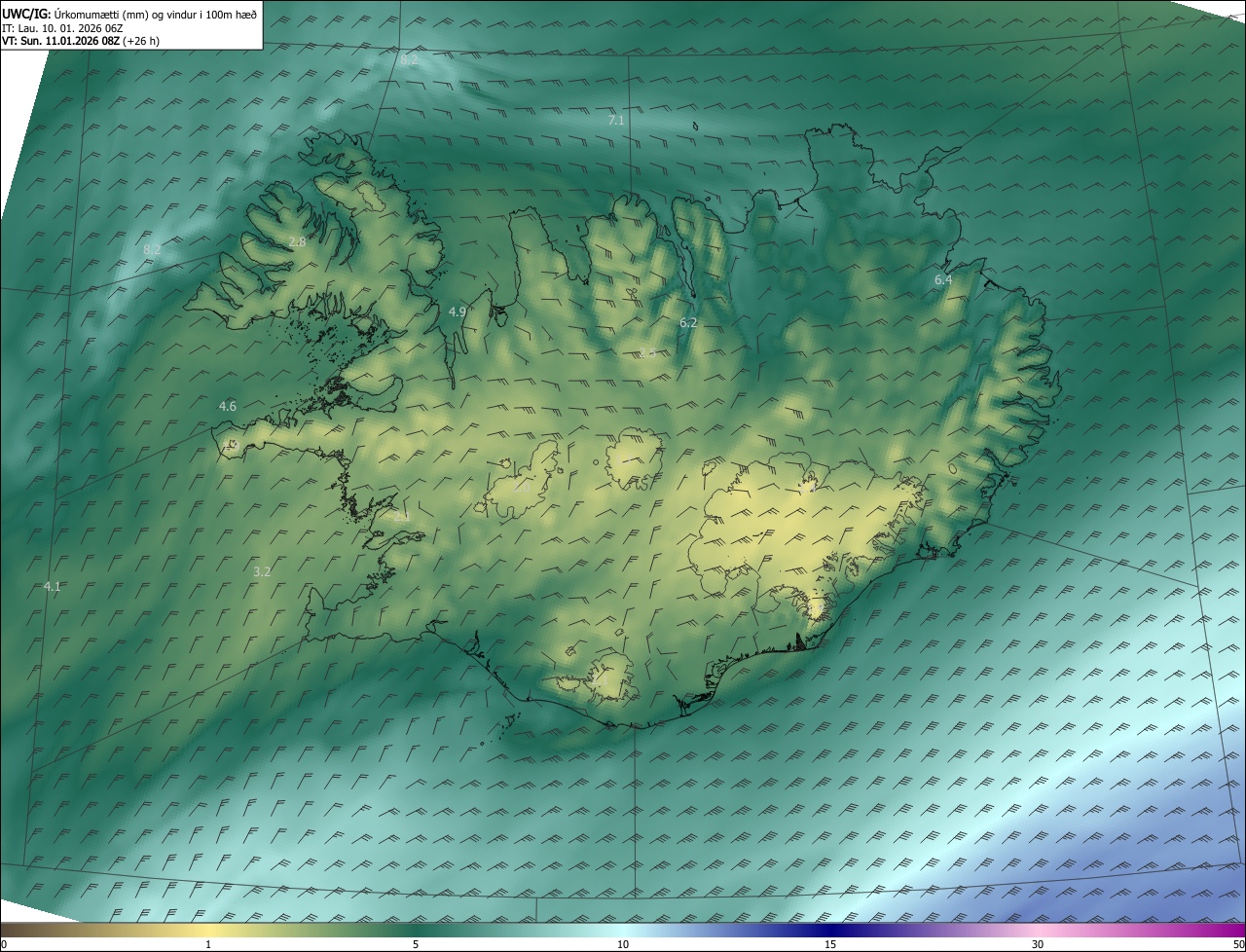
Task: Click the UWC/IG Úrkomumætti title line
Action: tap(129, 13)
